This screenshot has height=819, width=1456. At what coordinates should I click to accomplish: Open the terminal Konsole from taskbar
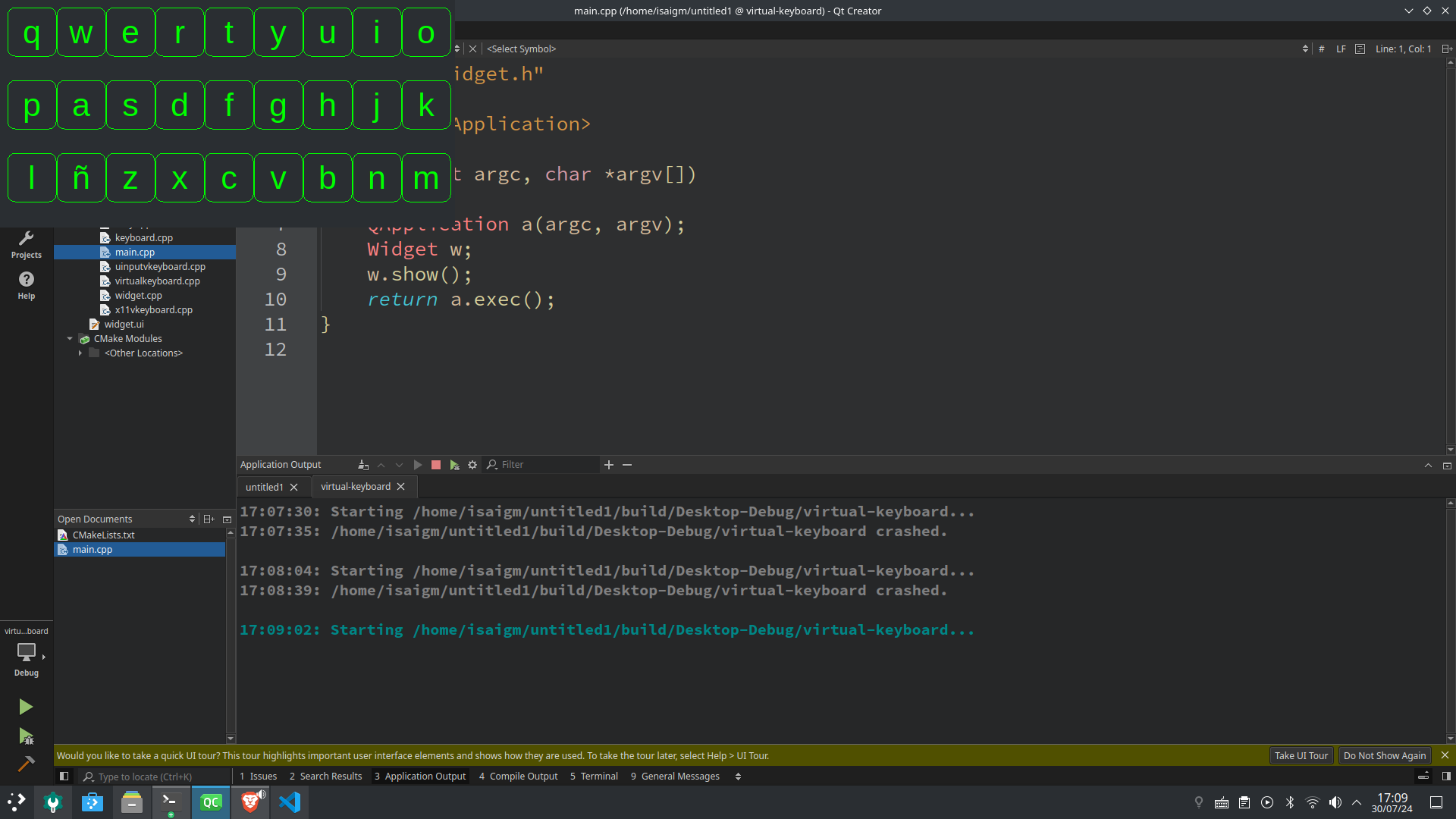click(x=171, y=802)
